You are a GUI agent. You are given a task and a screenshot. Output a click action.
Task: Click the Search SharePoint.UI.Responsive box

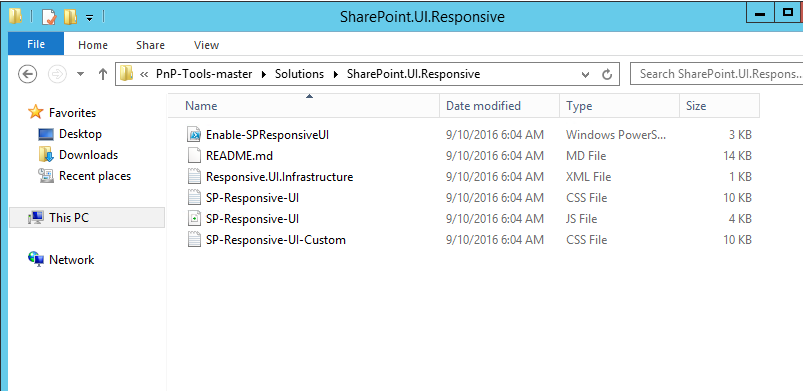(716, 74)
